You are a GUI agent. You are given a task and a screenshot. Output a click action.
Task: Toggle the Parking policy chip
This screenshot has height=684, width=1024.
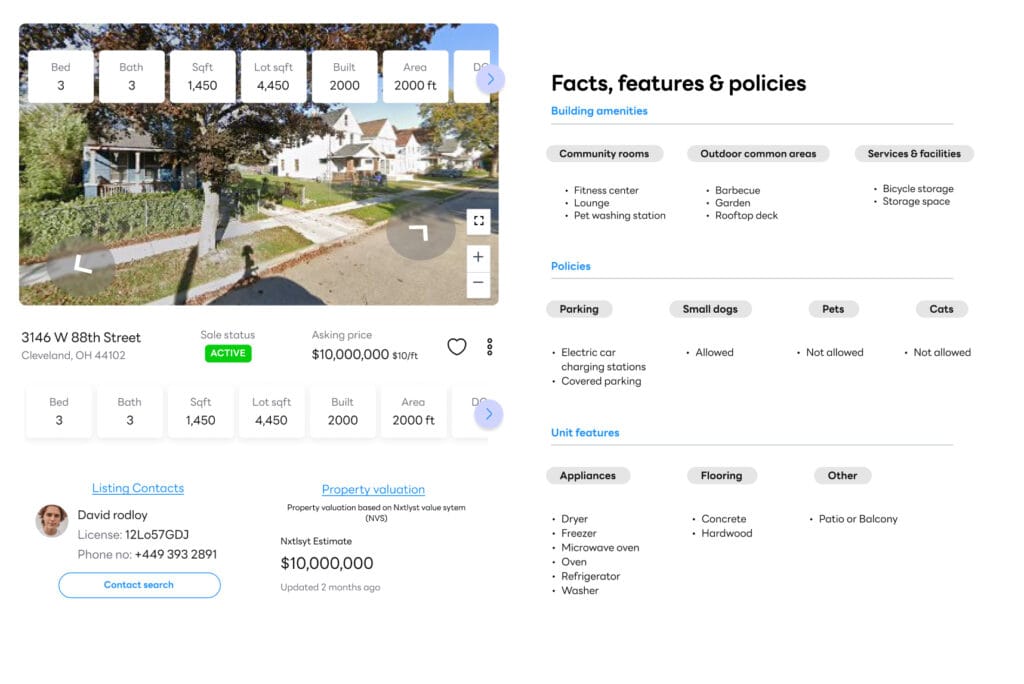(x=579, y=309)
